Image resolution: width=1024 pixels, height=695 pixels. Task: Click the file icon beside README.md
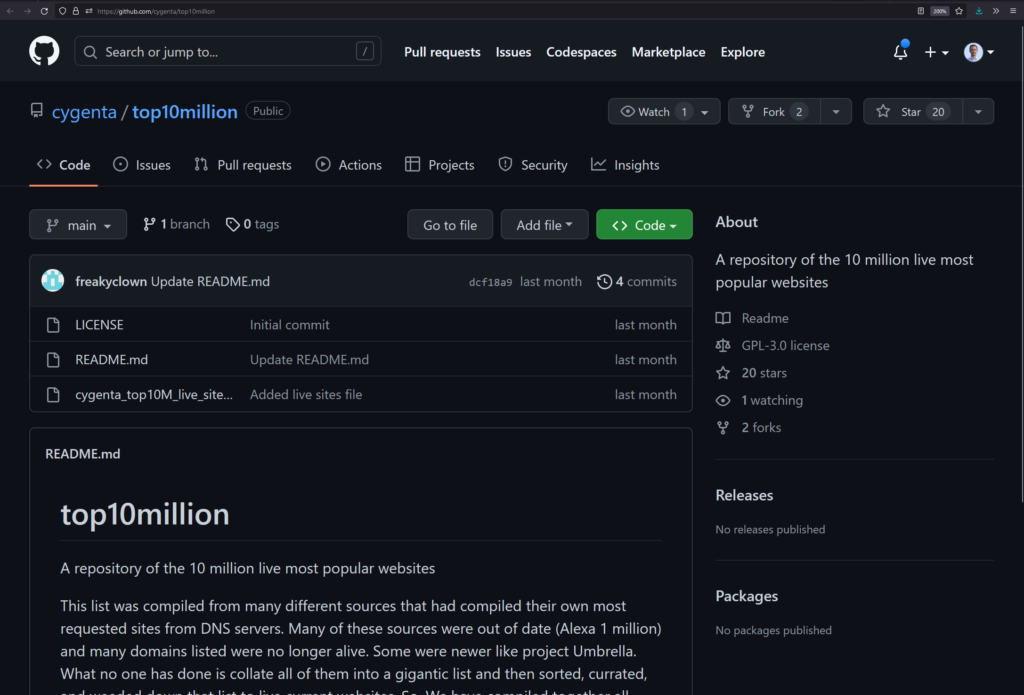(x=54, y=360)
